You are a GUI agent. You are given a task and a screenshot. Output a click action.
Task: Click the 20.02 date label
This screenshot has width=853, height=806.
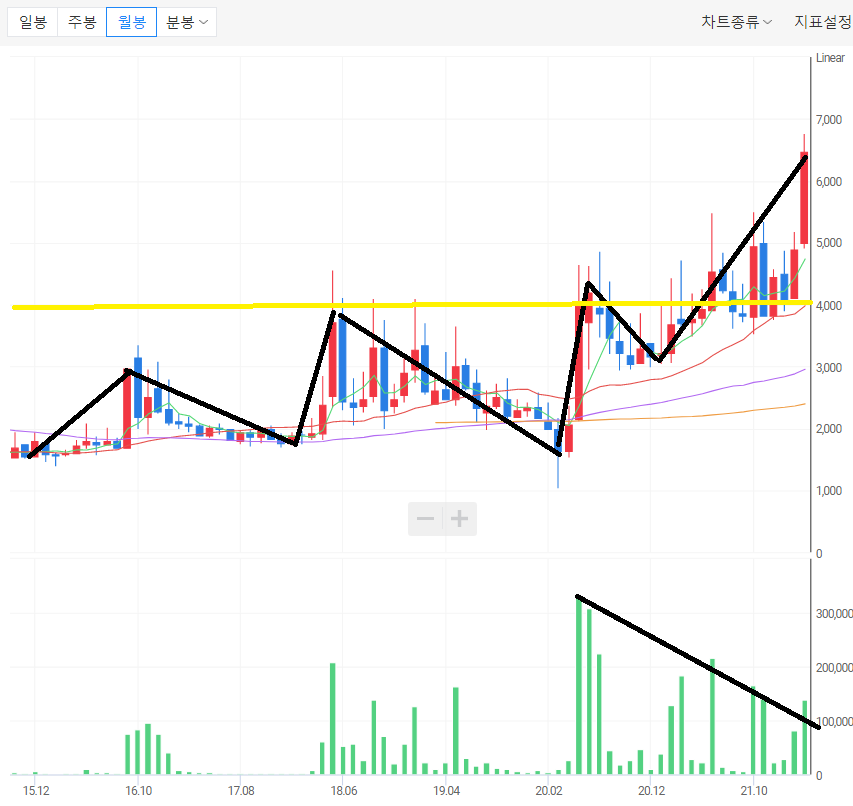(x=548, y=791)
